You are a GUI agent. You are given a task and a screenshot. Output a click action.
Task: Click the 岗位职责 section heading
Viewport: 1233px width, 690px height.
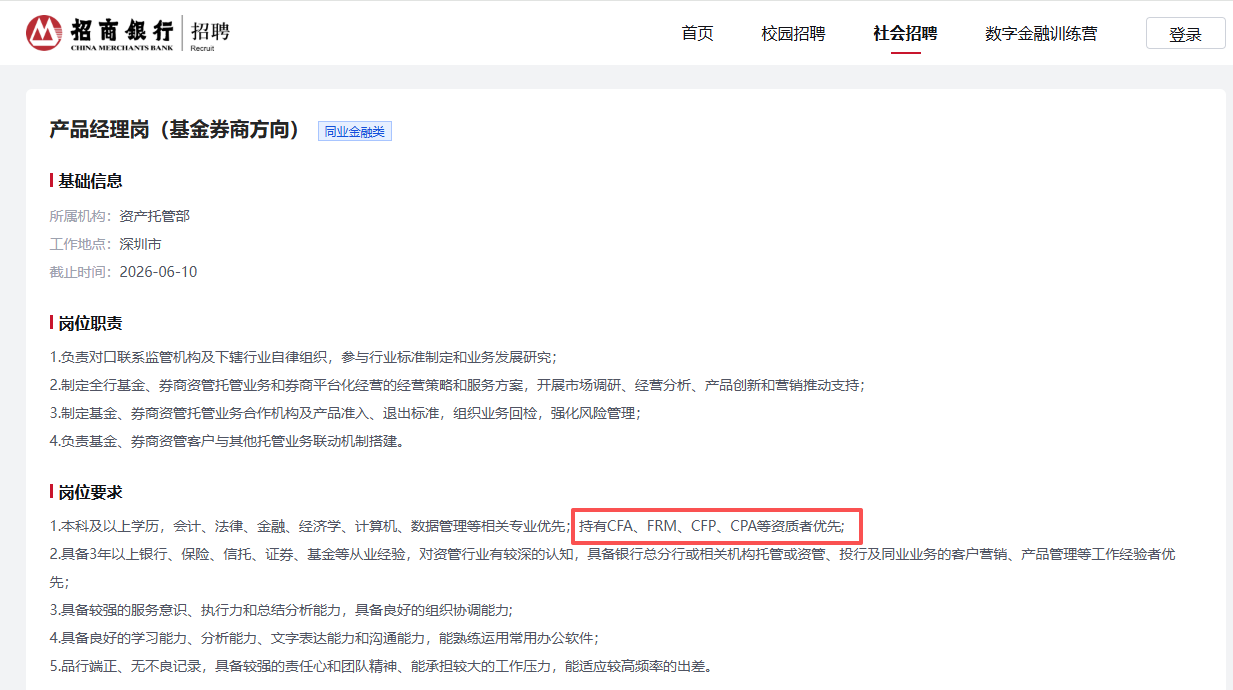[x=90, y=324]
